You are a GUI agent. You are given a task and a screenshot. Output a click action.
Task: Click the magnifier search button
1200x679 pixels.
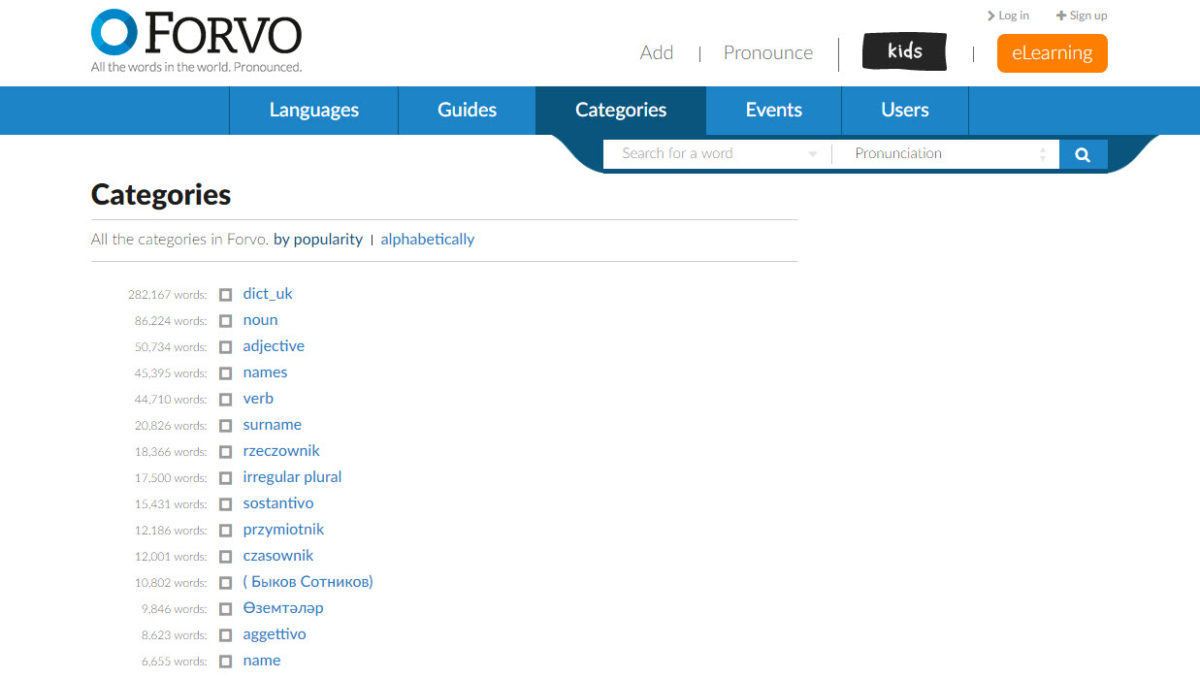1083,154
